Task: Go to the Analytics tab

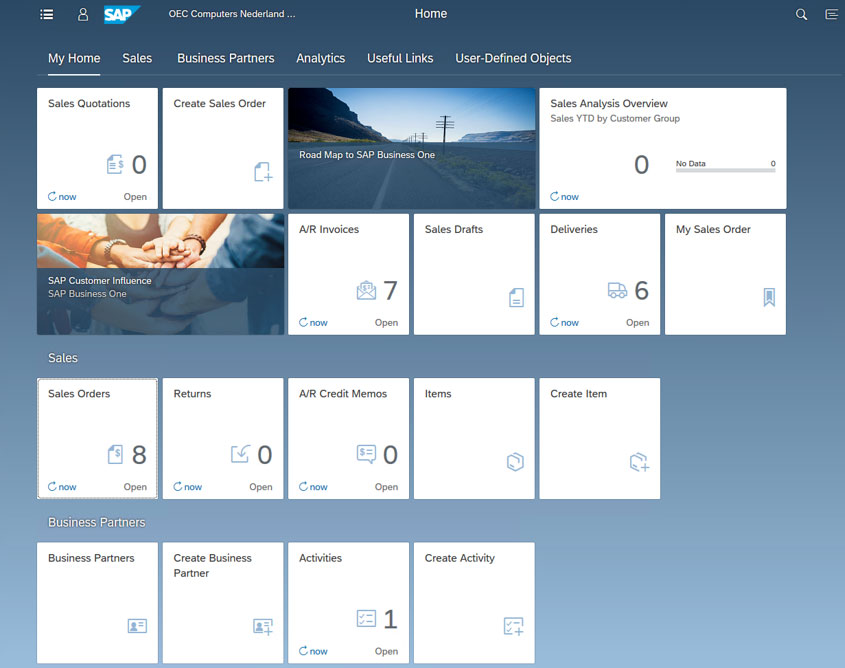Action: [321, 58]
